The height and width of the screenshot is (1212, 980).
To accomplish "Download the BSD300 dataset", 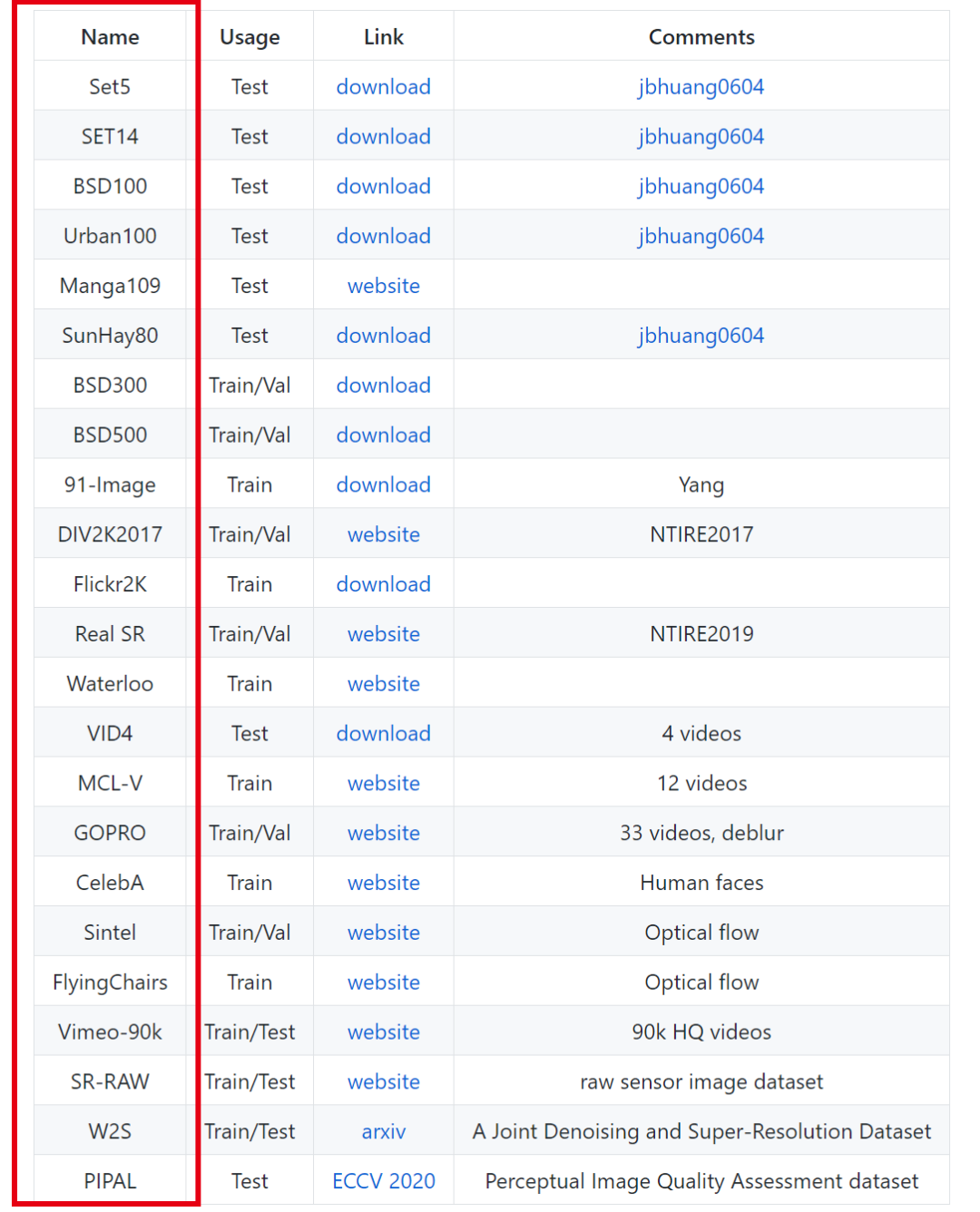I will click(x=383, y=386).
